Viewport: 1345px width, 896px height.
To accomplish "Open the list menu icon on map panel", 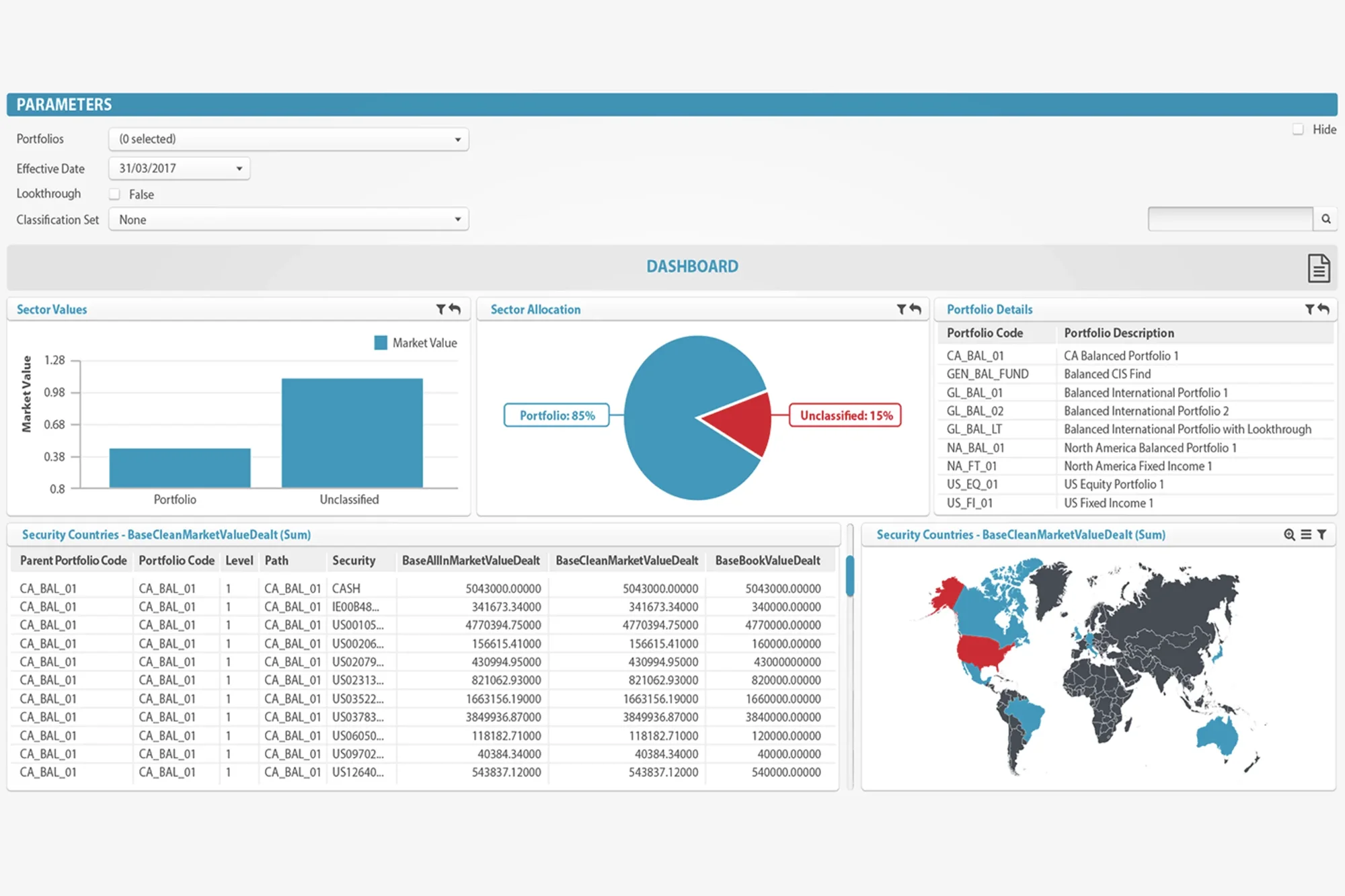I will coord(1306,534).
